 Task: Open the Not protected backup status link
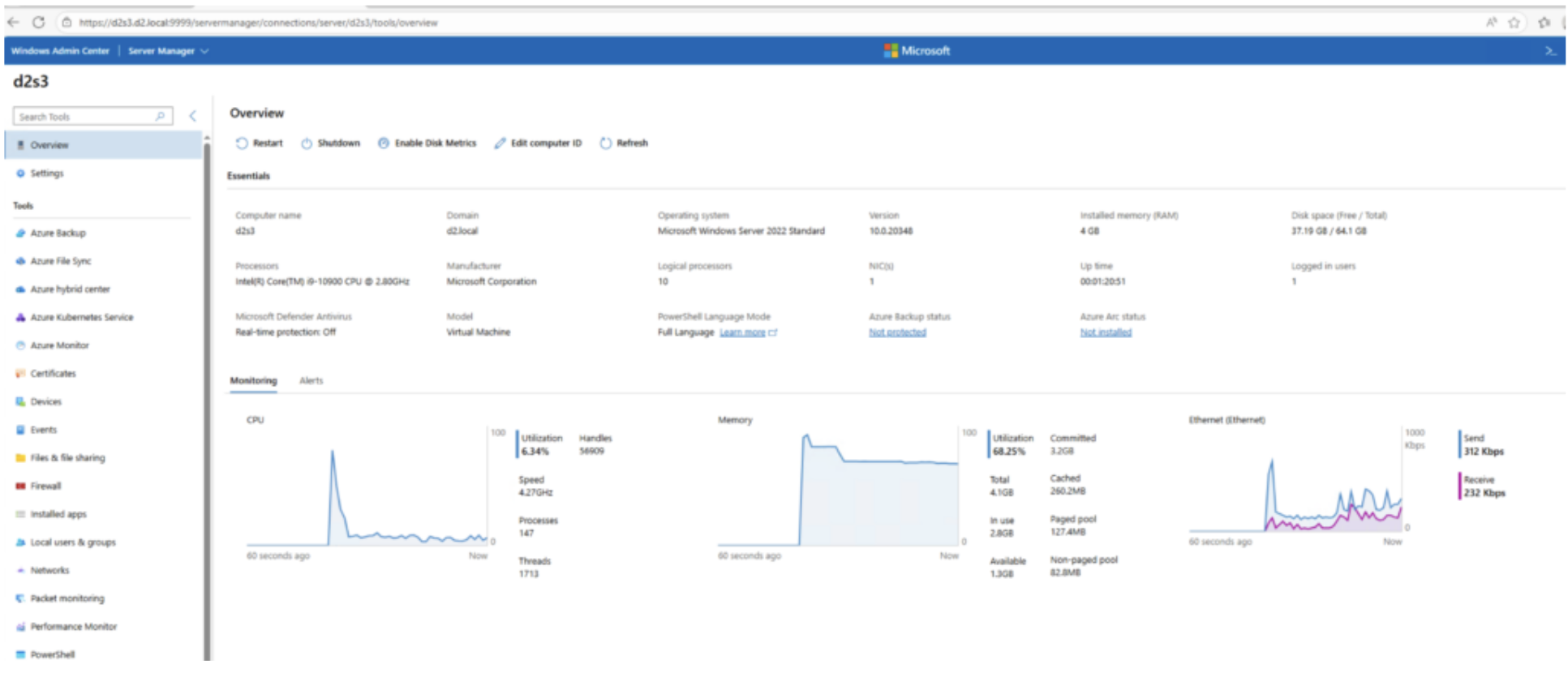tap(897, 332)
